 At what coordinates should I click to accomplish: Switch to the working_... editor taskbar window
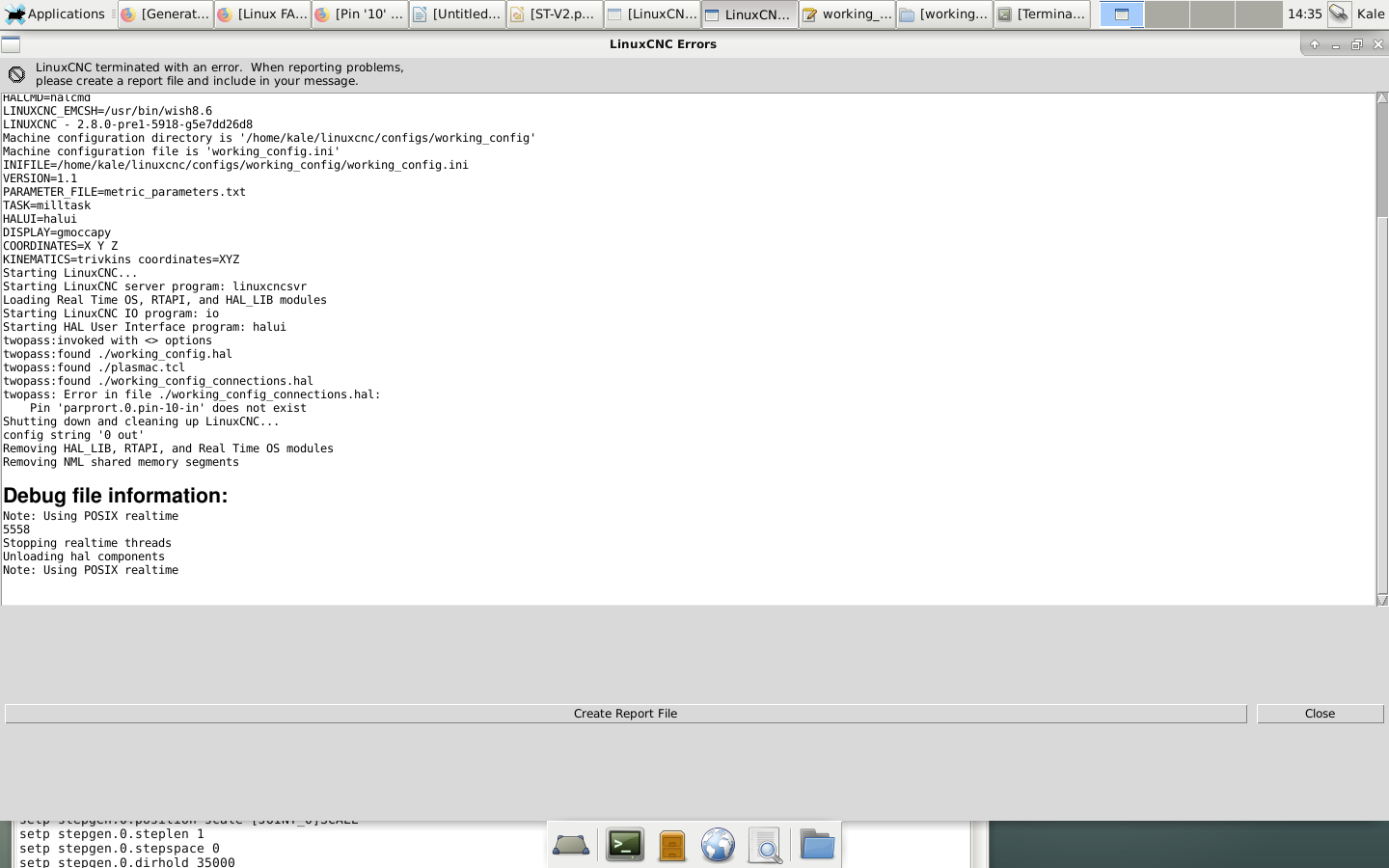848,14
